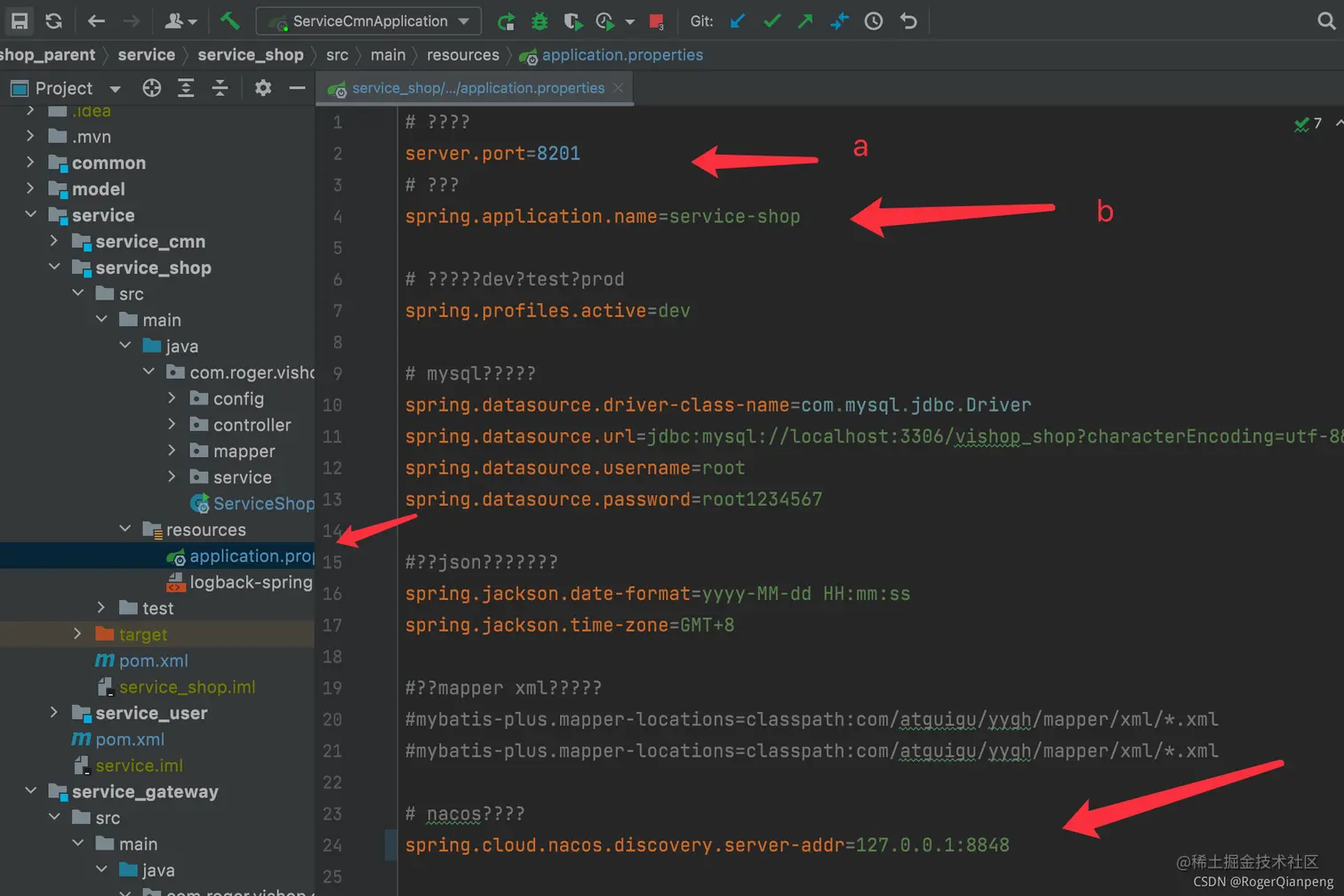Run with coverage shield icon
1344x896 pixels.
pyautogui.click(x=572, y=20)
